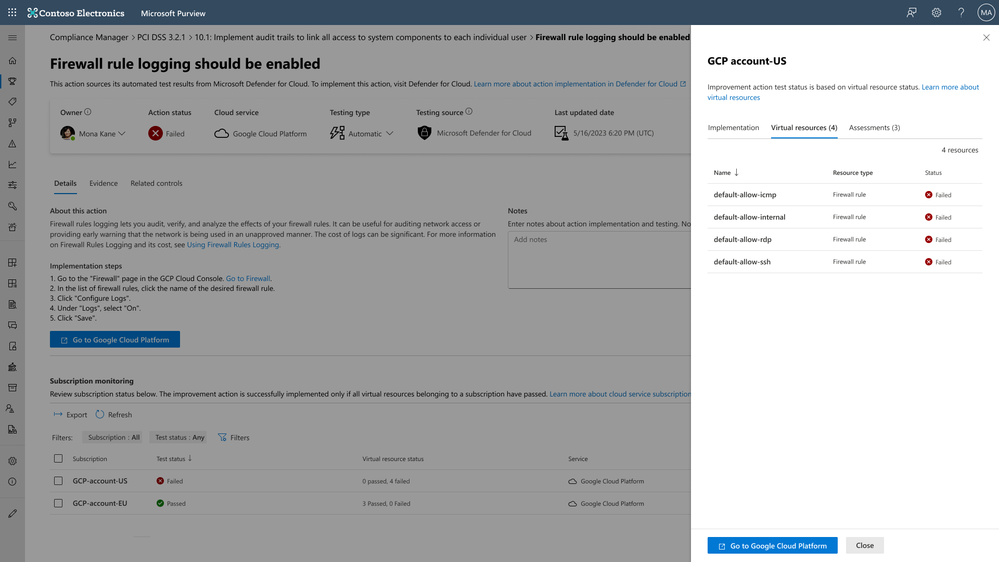
Task: Open the app launcher waffle icon
Action: tap(12, 13)
